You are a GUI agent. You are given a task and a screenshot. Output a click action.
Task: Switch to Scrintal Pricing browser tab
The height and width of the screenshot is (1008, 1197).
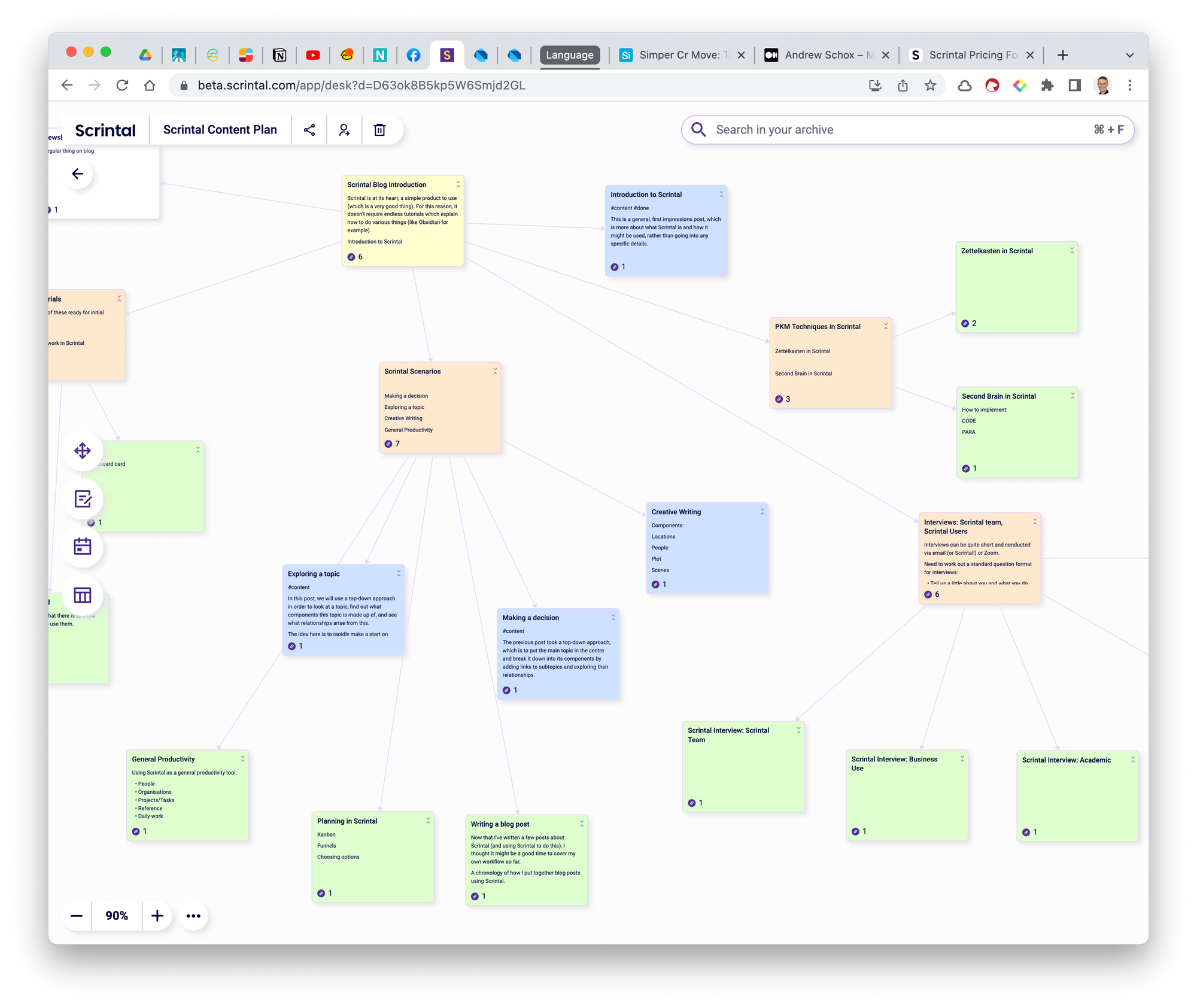pyautogui.click(x=973, y=55)
